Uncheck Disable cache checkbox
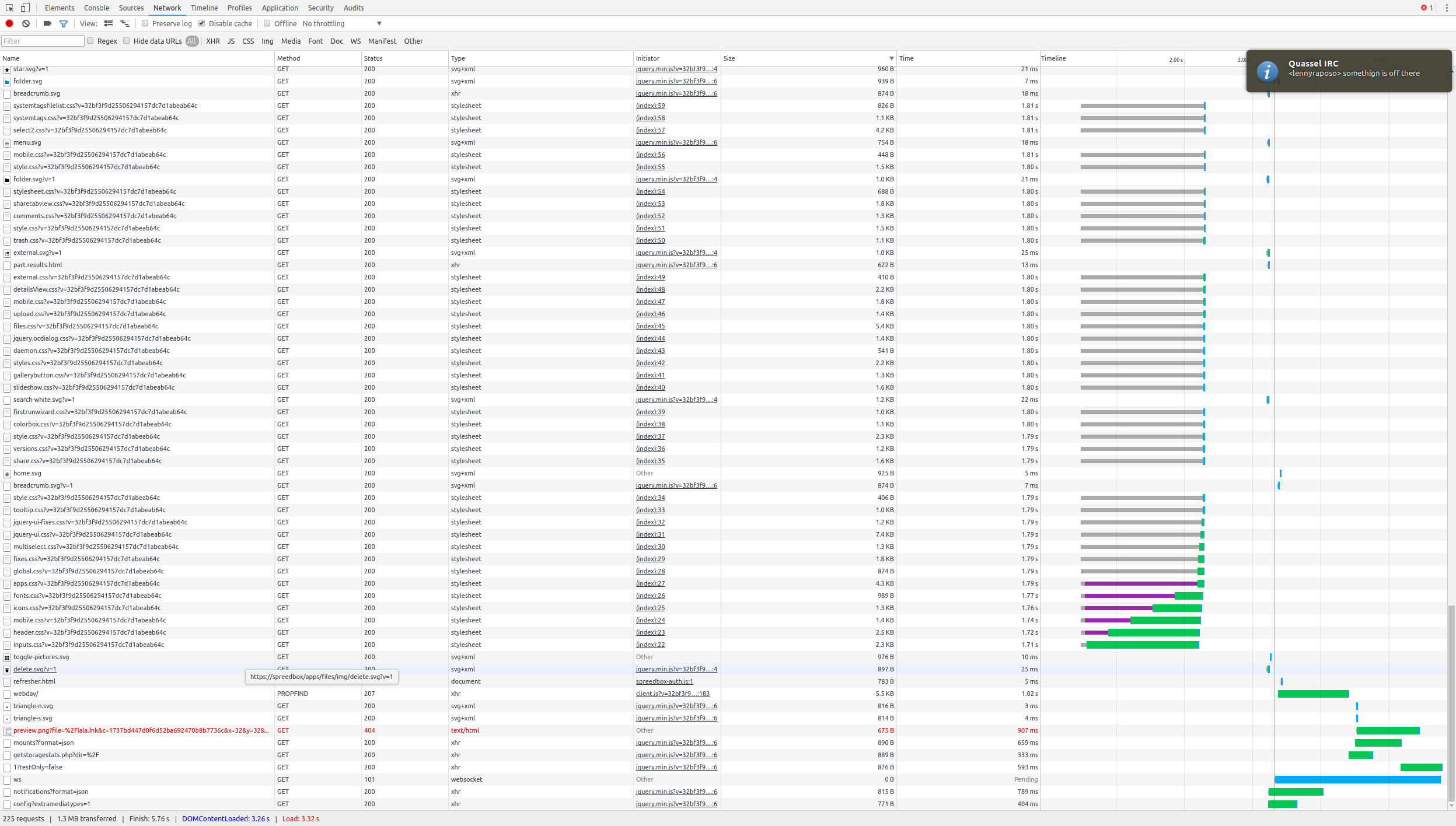1456x826 pixels. point(201,23)
